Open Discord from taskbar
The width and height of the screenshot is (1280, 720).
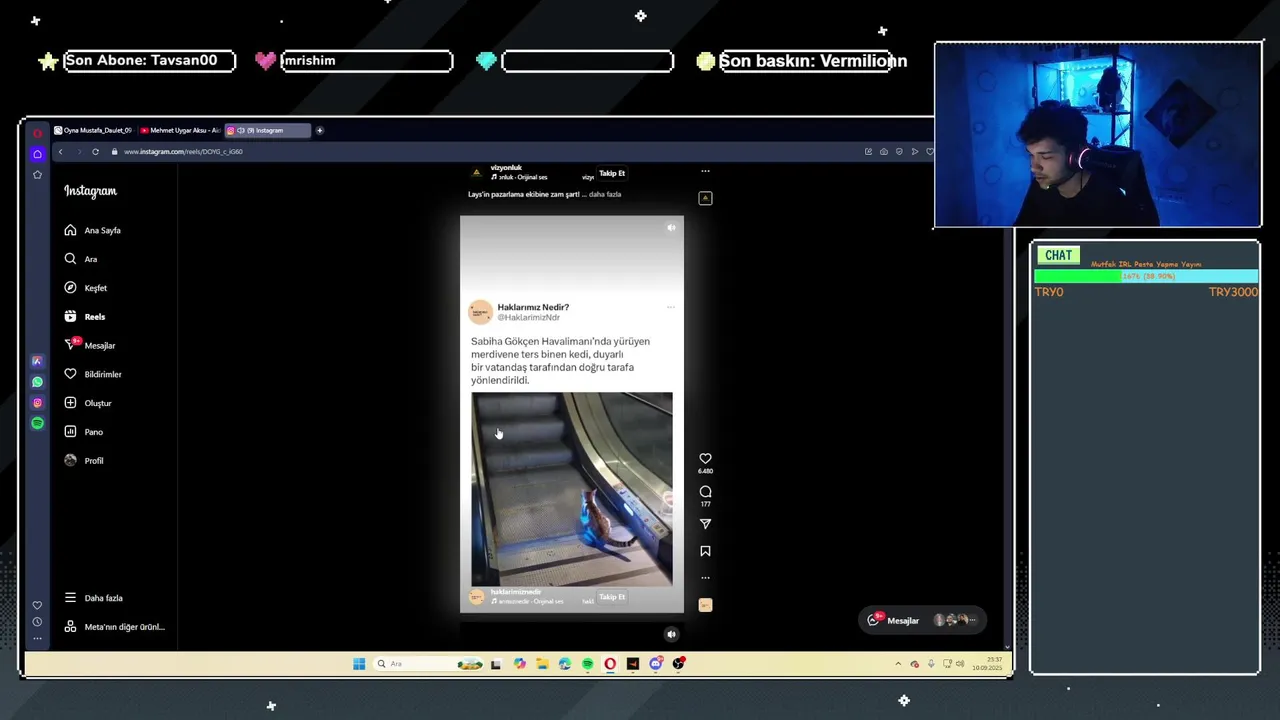pyautogui.click(x=656, y=664)
